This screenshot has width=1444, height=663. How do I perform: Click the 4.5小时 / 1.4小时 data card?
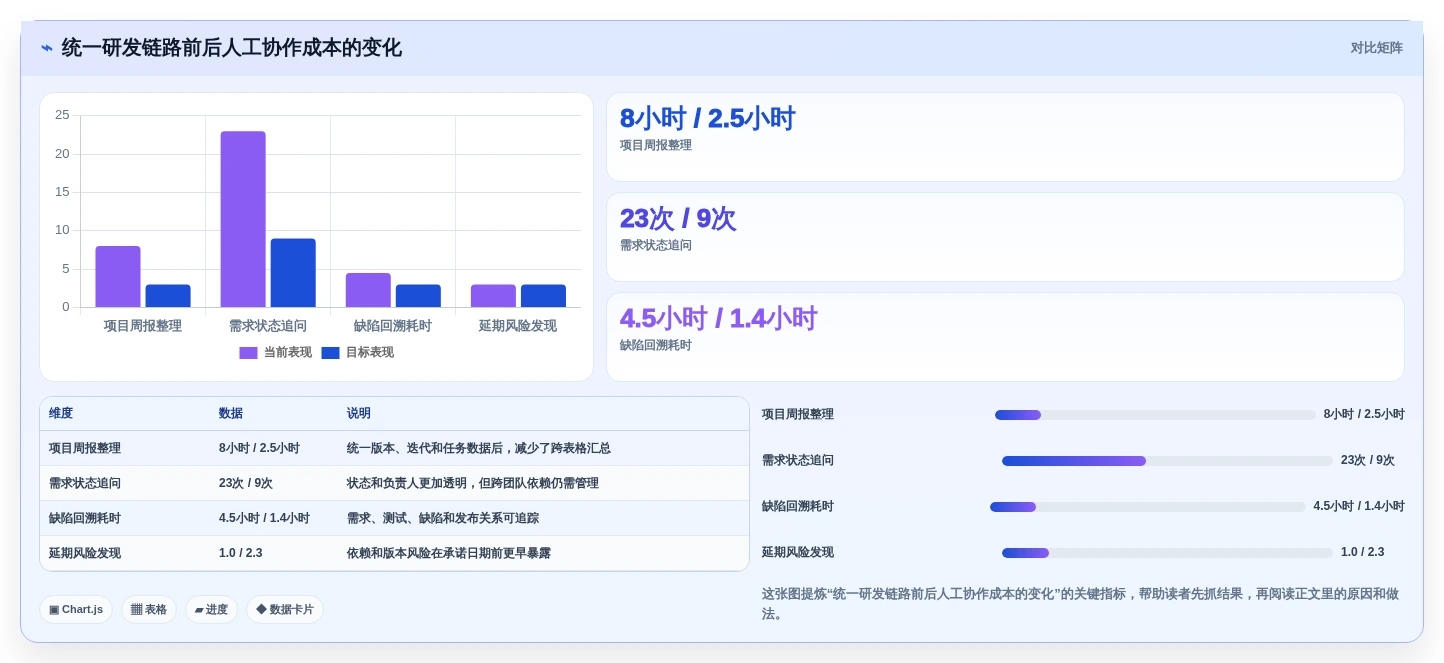click(1005, 337)
